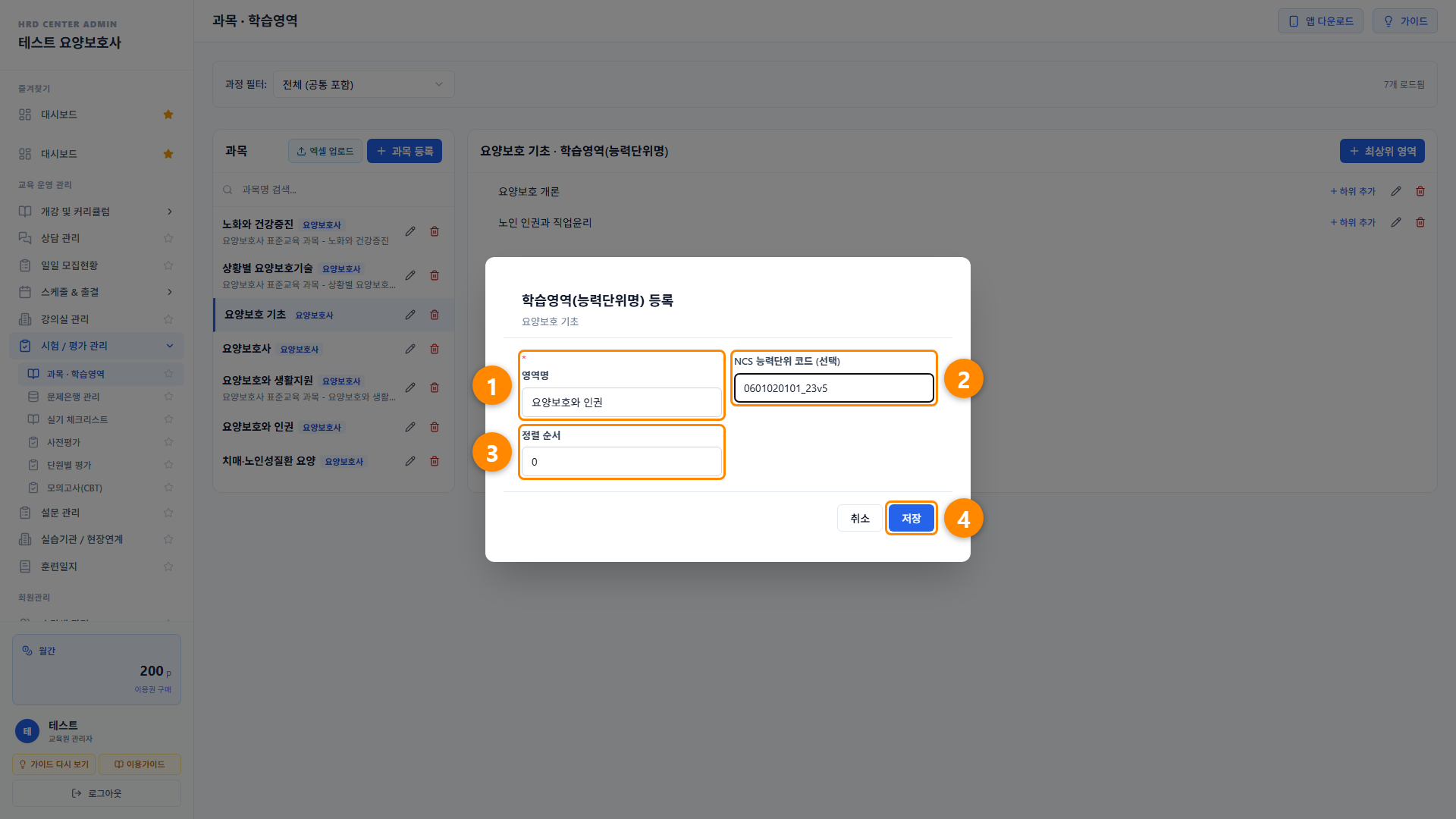Viewport: 1456px width, 819px height.
Task: Delete the 요양보호와 인권 subject
Action: point(435,427)
